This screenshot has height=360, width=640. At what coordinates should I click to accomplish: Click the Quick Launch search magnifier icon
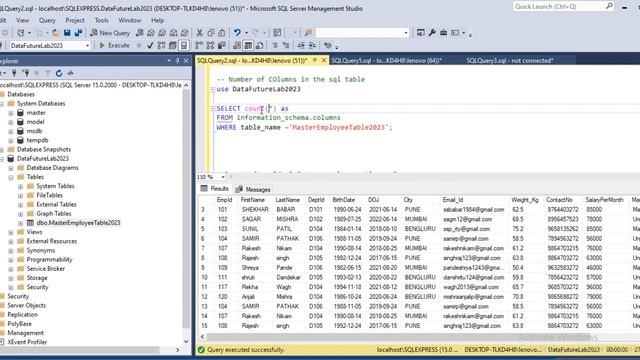click(x=609, y=6)
